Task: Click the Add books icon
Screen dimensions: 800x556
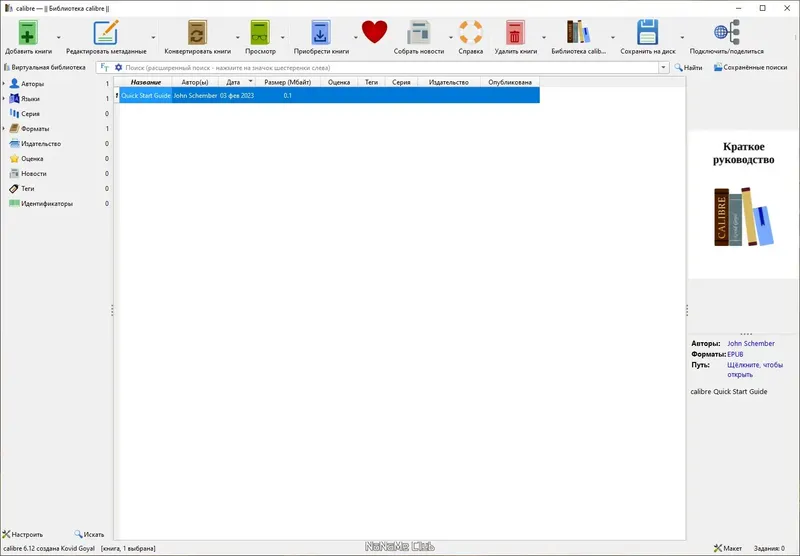Action: point(28,33)
